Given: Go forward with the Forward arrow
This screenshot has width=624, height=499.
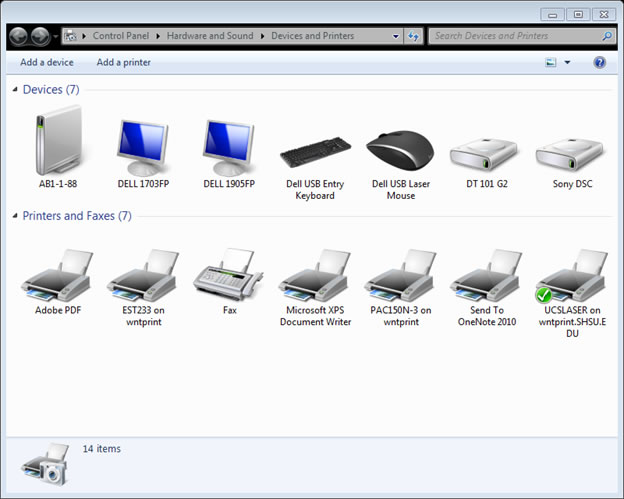Looking at the screenshot, I should pos(40,37).
